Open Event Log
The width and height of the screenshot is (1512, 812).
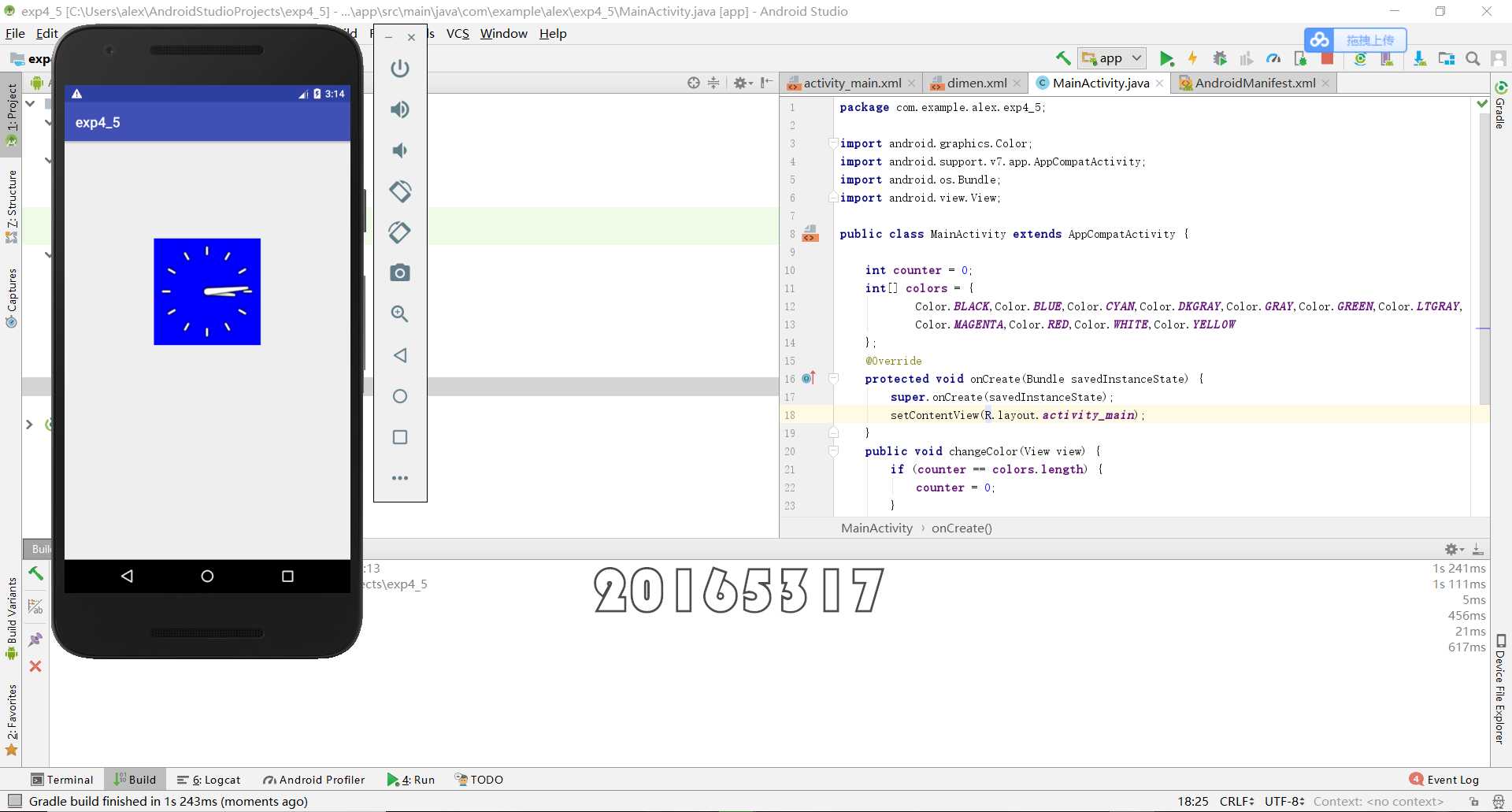[1444, 780]
